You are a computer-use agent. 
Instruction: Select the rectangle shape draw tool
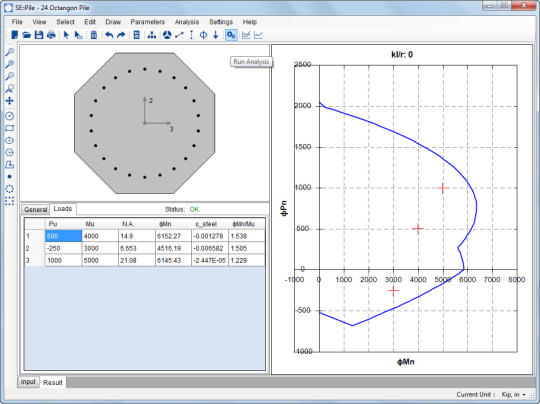point(9,128)
